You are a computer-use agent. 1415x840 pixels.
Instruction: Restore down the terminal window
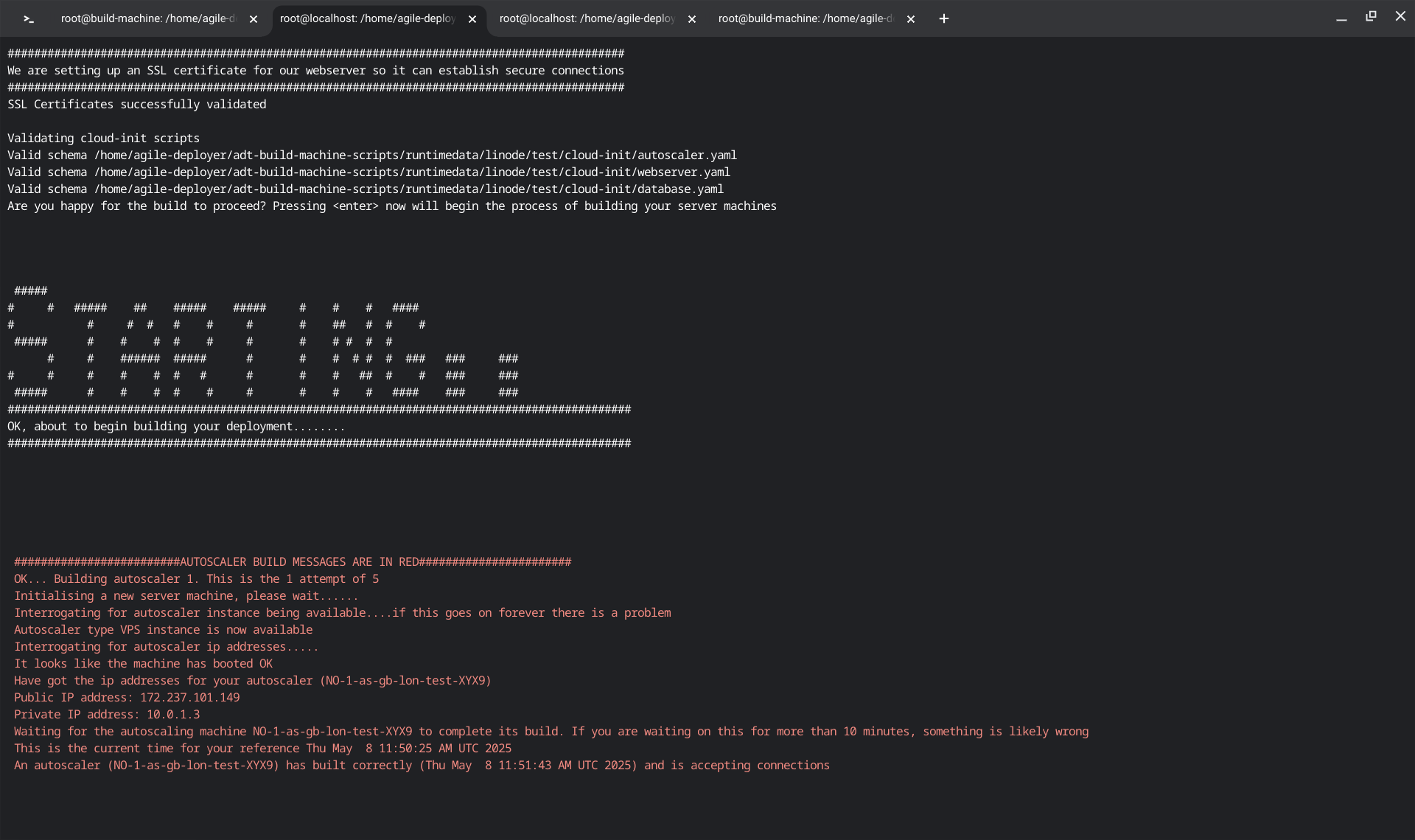(1371, 16)
